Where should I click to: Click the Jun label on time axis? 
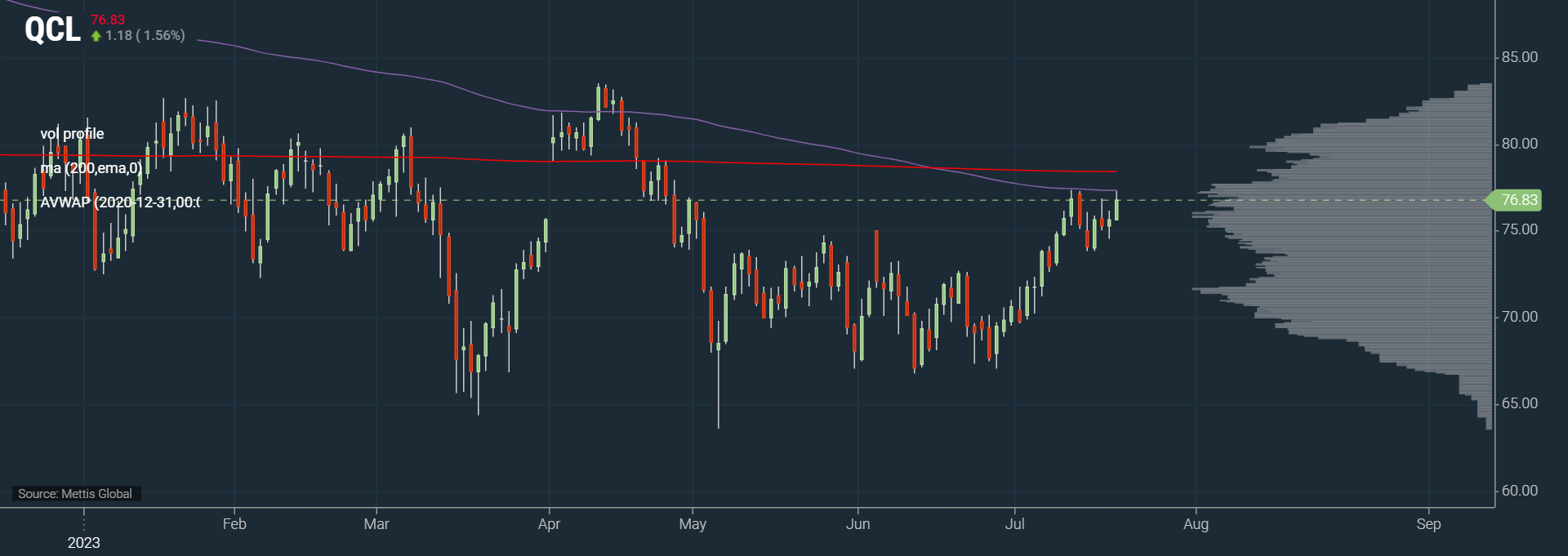[x=858, y=524]
